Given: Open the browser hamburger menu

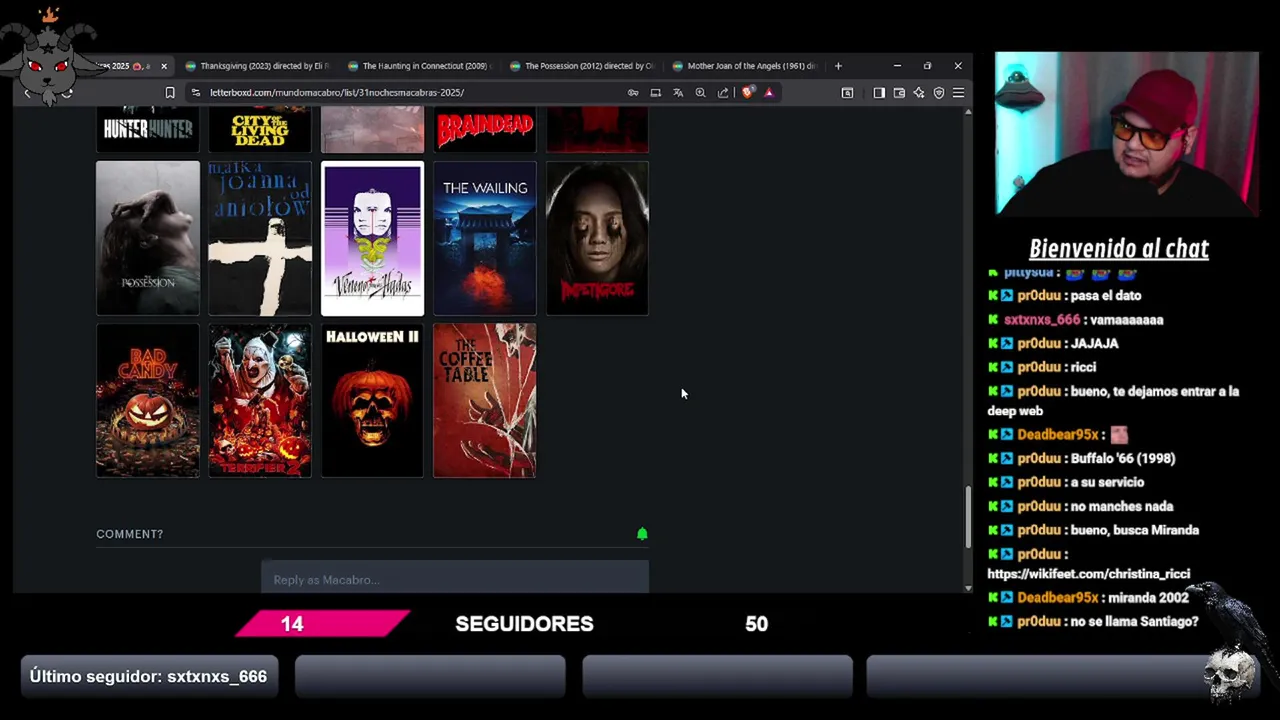Looking at the screenshot, I should pos(958,93).
